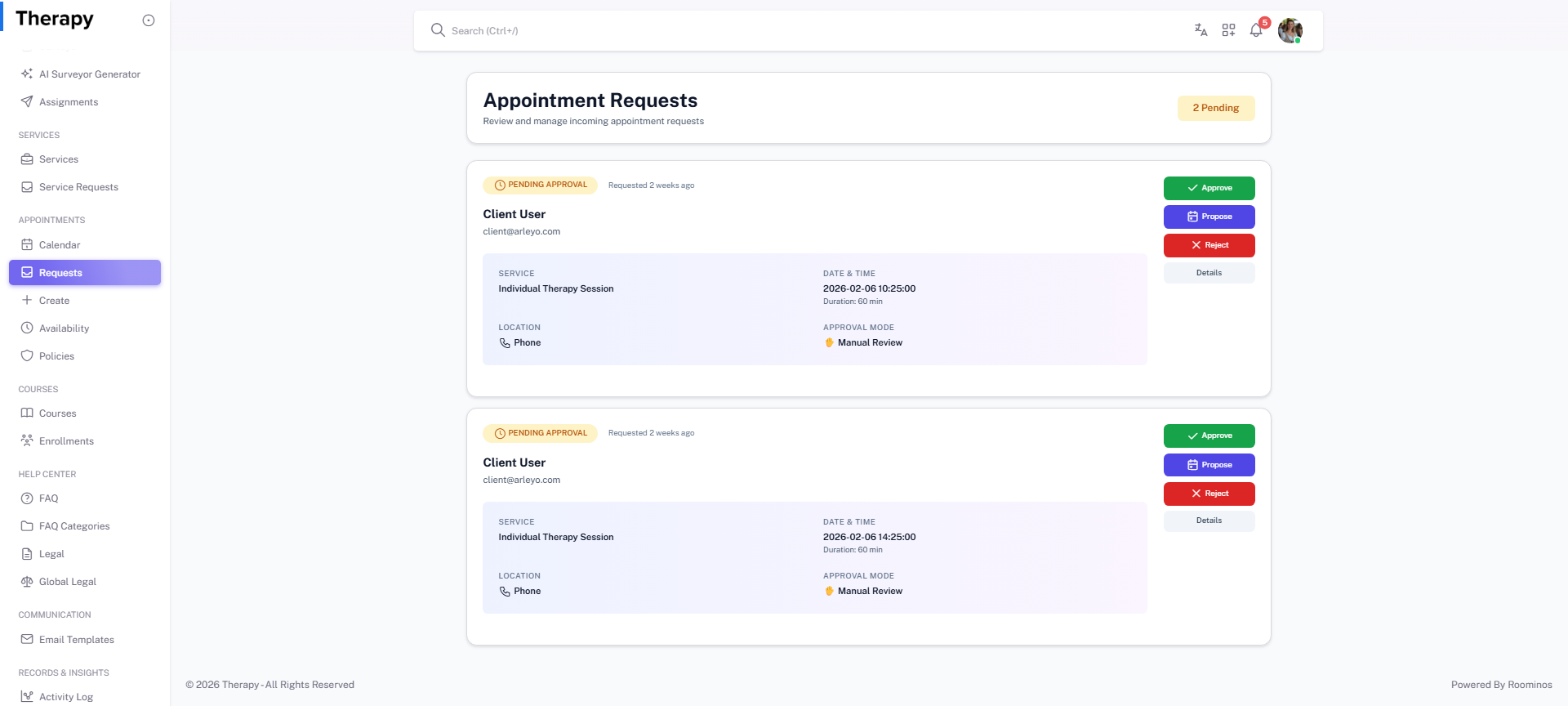Viewport: 1568px width, 706px height.
Task: Reject the 14:25 appointment request
Action: (x=1209, y=494)
